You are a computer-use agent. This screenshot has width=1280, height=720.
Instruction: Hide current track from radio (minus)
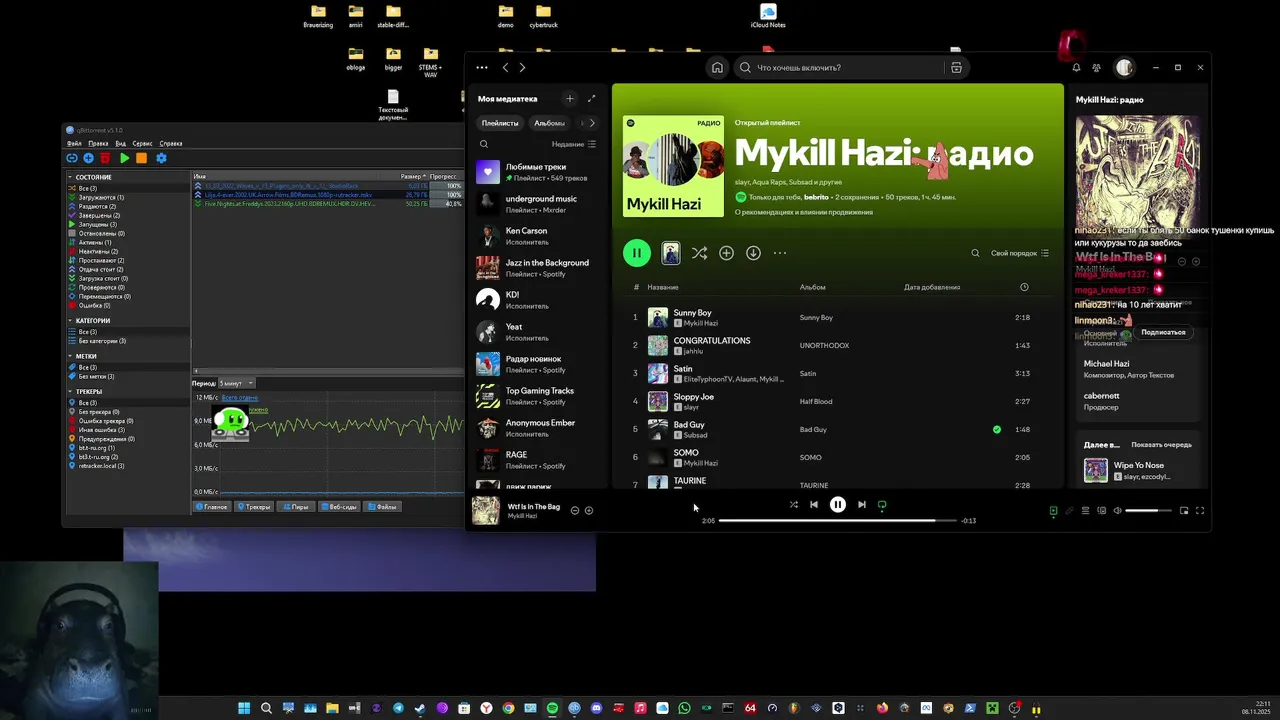click(x=575, y=510)
